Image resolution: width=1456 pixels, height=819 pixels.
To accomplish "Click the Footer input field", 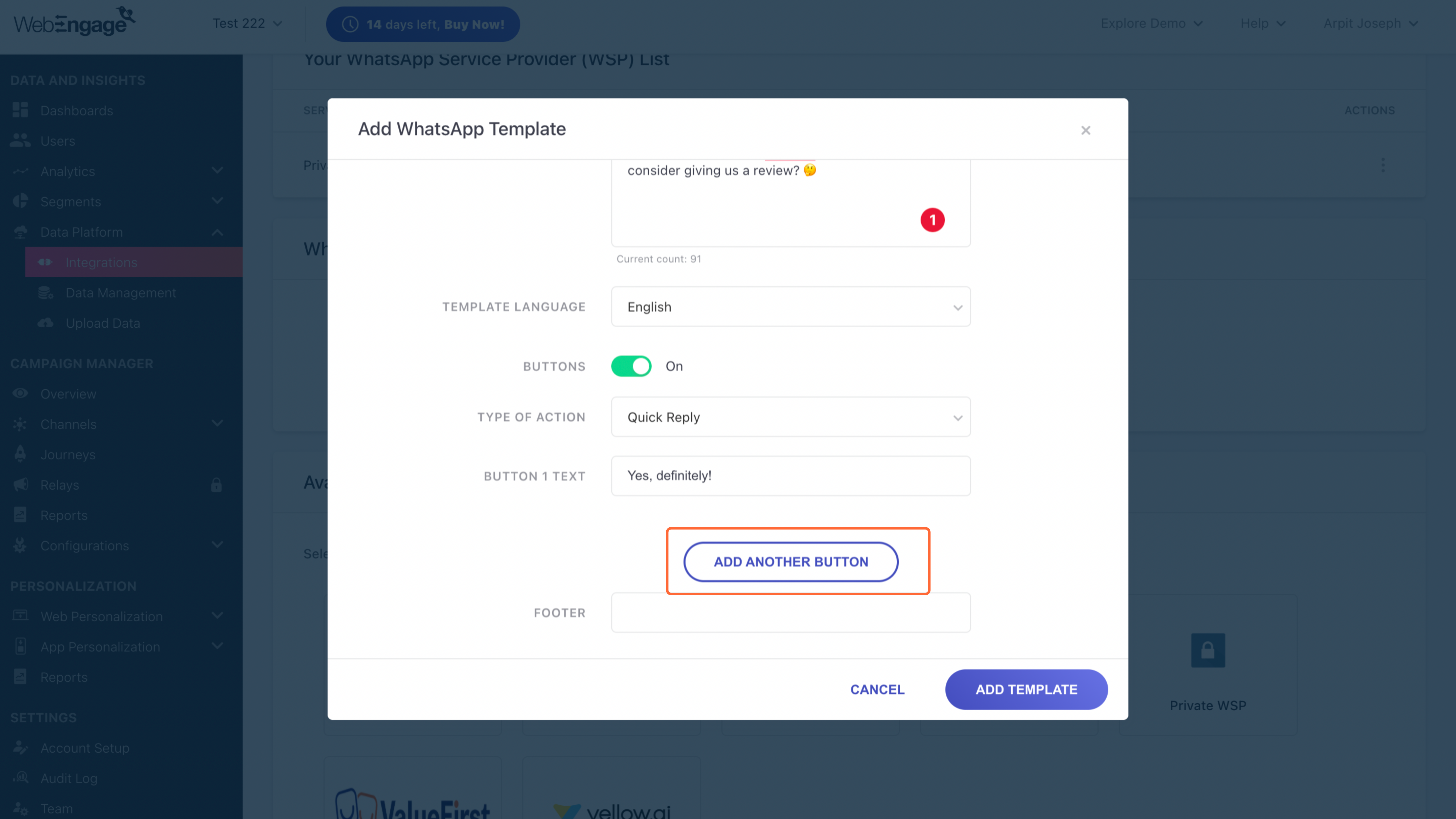I will click(x=791, y=613).
